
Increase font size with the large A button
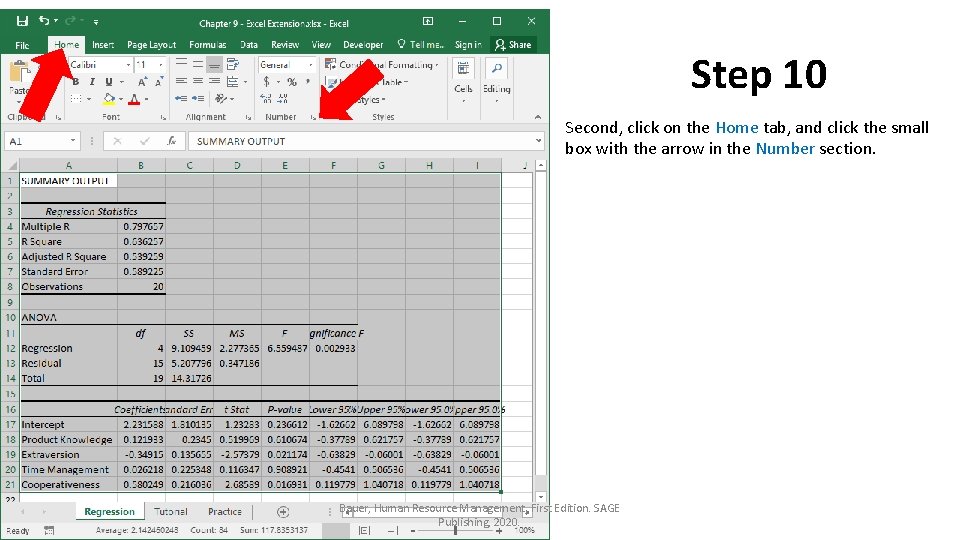pyautogui.click(x=142, y=81)
